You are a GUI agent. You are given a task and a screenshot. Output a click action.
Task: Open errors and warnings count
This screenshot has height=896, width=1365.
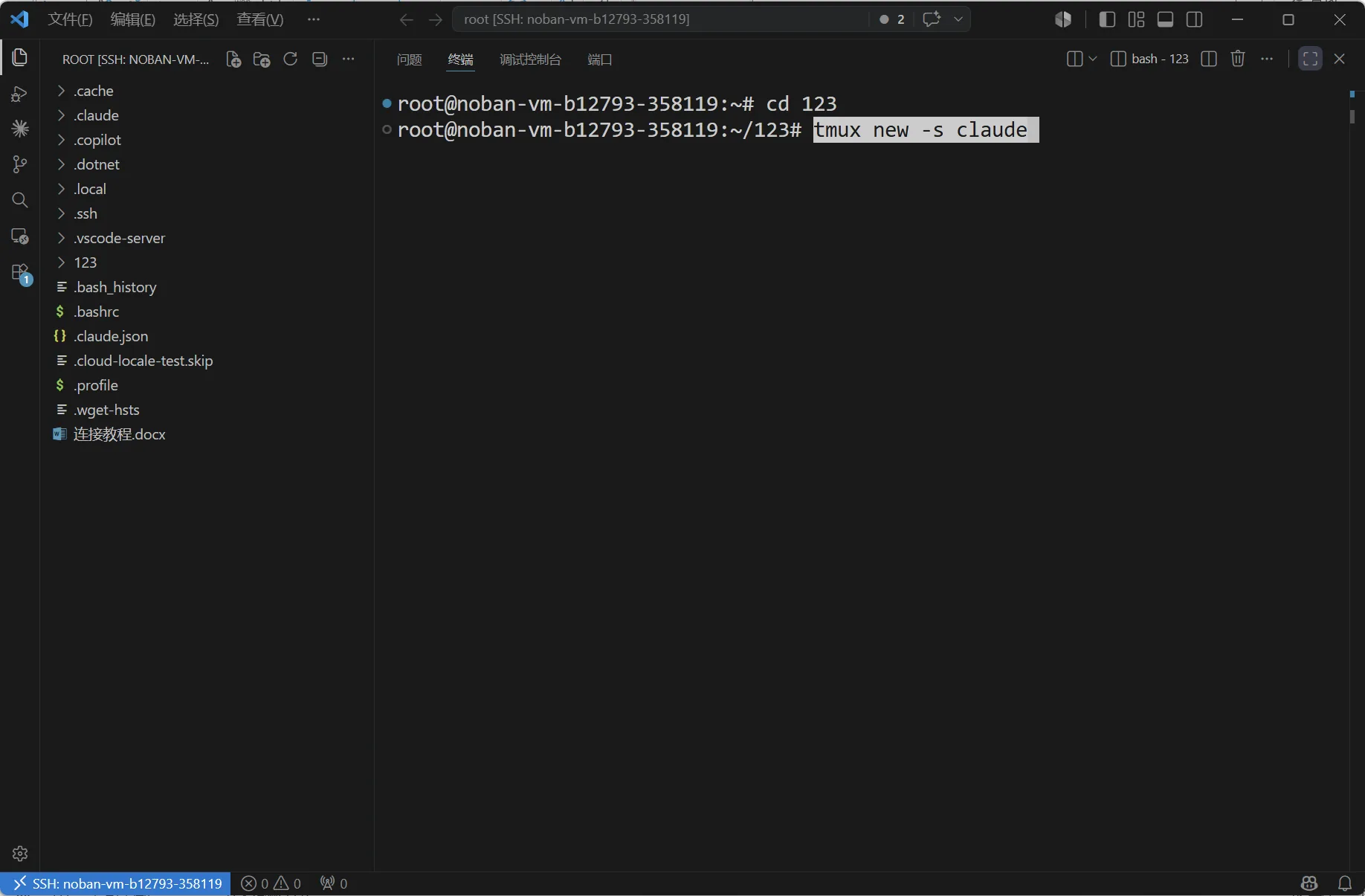click(x=271, y=883)
